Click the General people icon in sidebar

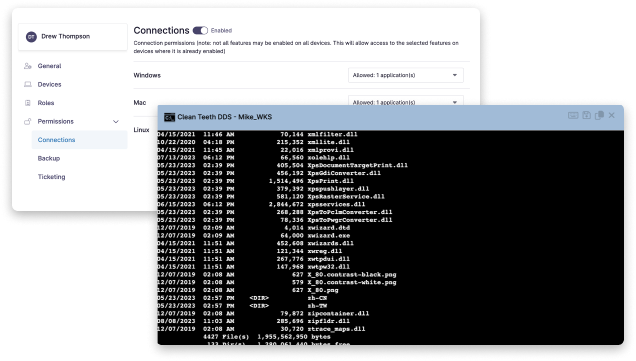pyautogui.click(x=28, y=66)
